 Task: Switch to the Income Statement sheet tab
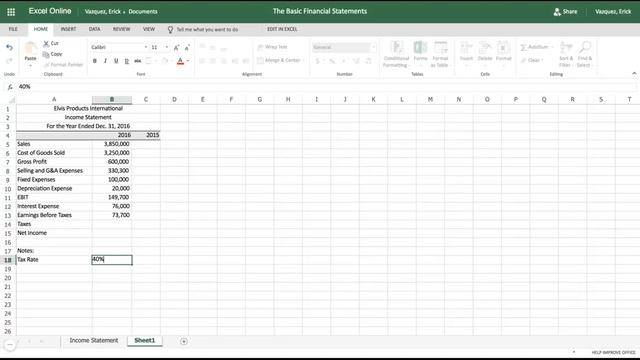point(93,340)
